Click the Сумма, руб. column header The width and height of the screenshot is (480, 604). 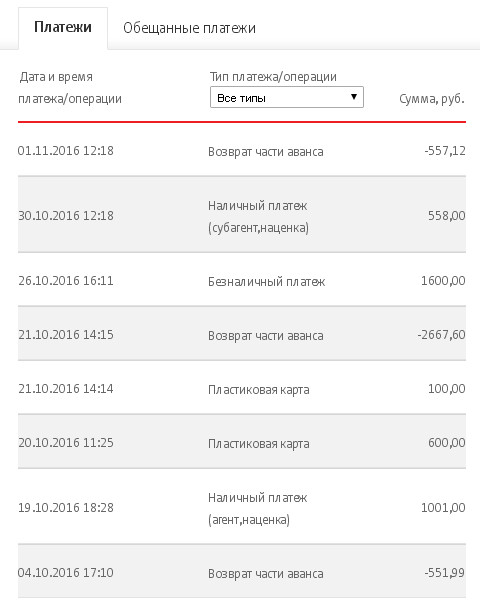(x=432, y=99)
